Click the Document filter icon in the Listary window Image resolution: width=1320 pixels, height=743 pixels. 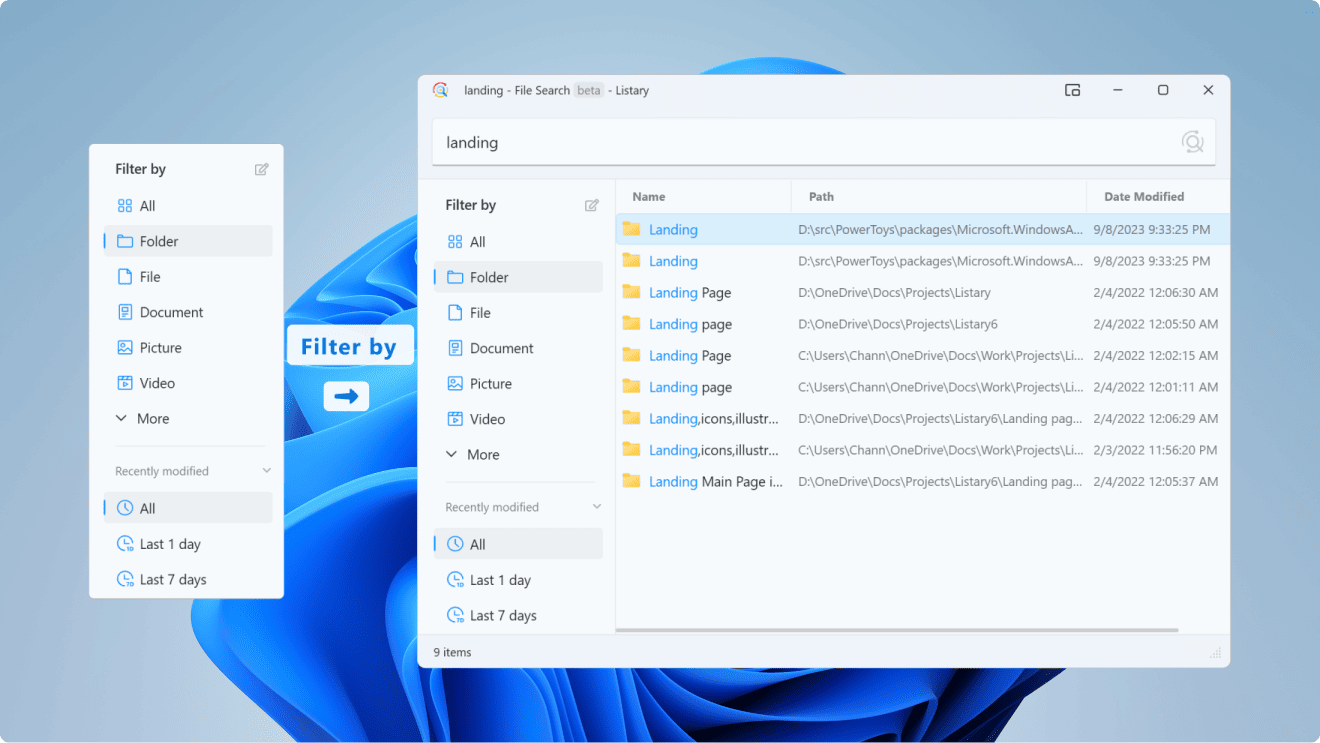[x=455, y=348]
